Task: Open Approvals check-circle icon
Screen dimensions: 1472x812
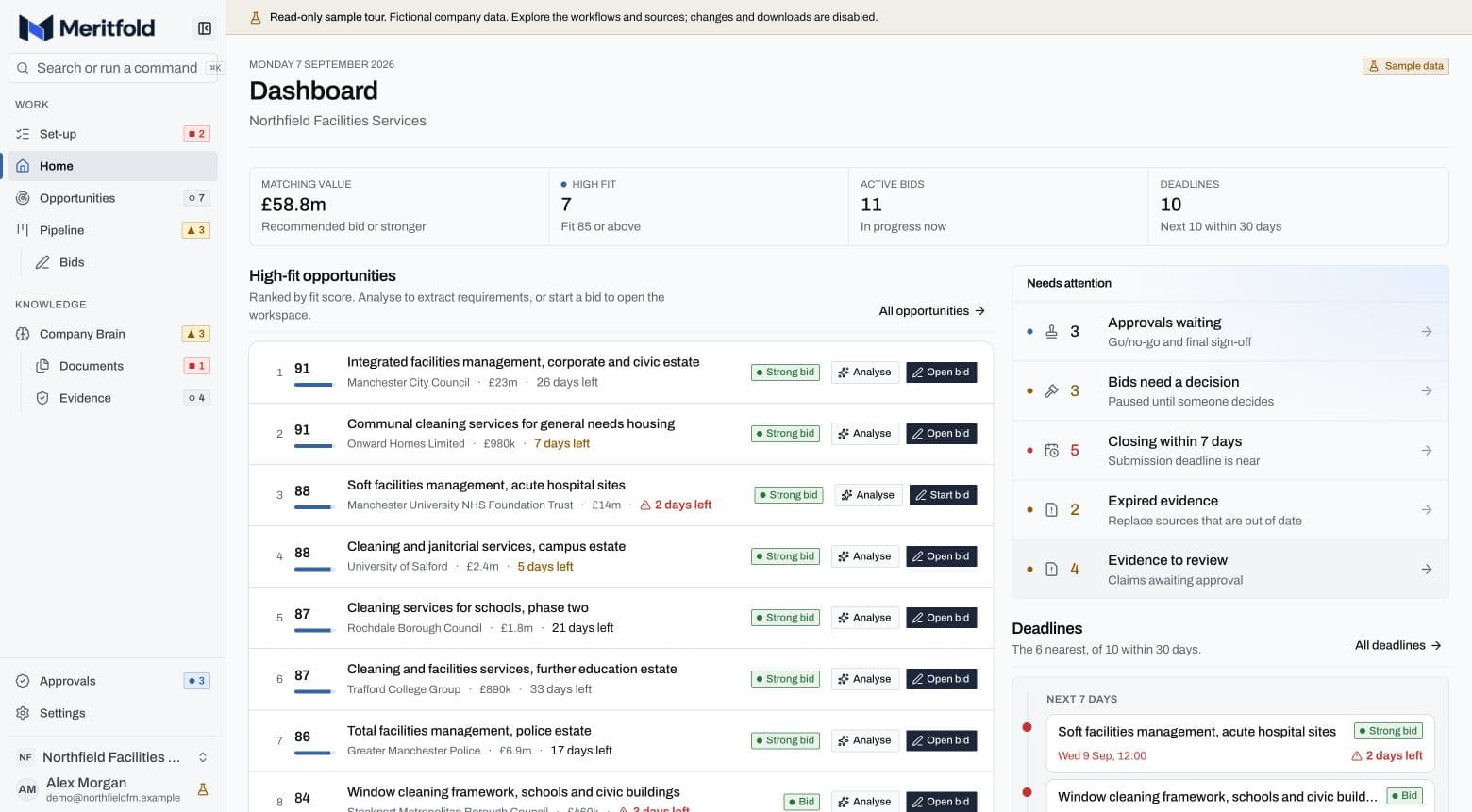Action: pyautogui.click(x=23, y=681)
